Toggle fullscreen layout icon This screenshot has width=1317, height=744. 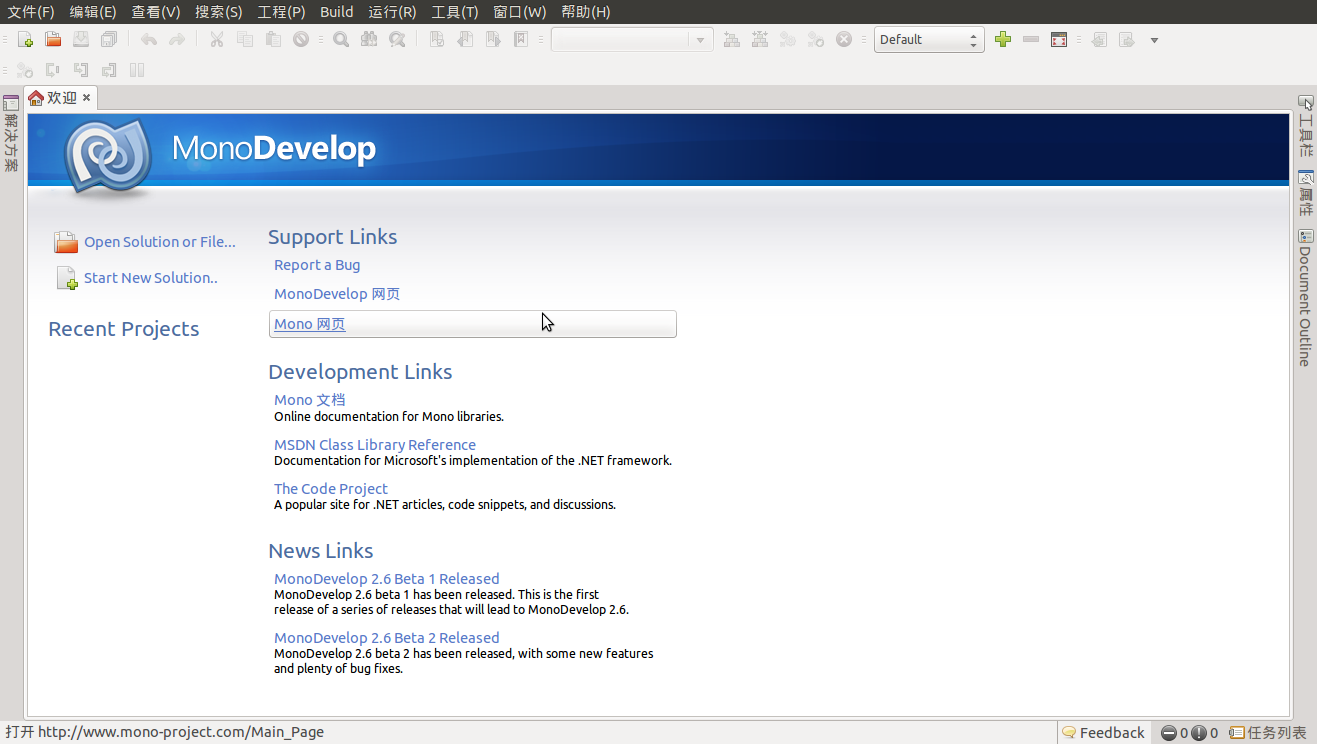pyautogui.click(x=1059, y=40)
